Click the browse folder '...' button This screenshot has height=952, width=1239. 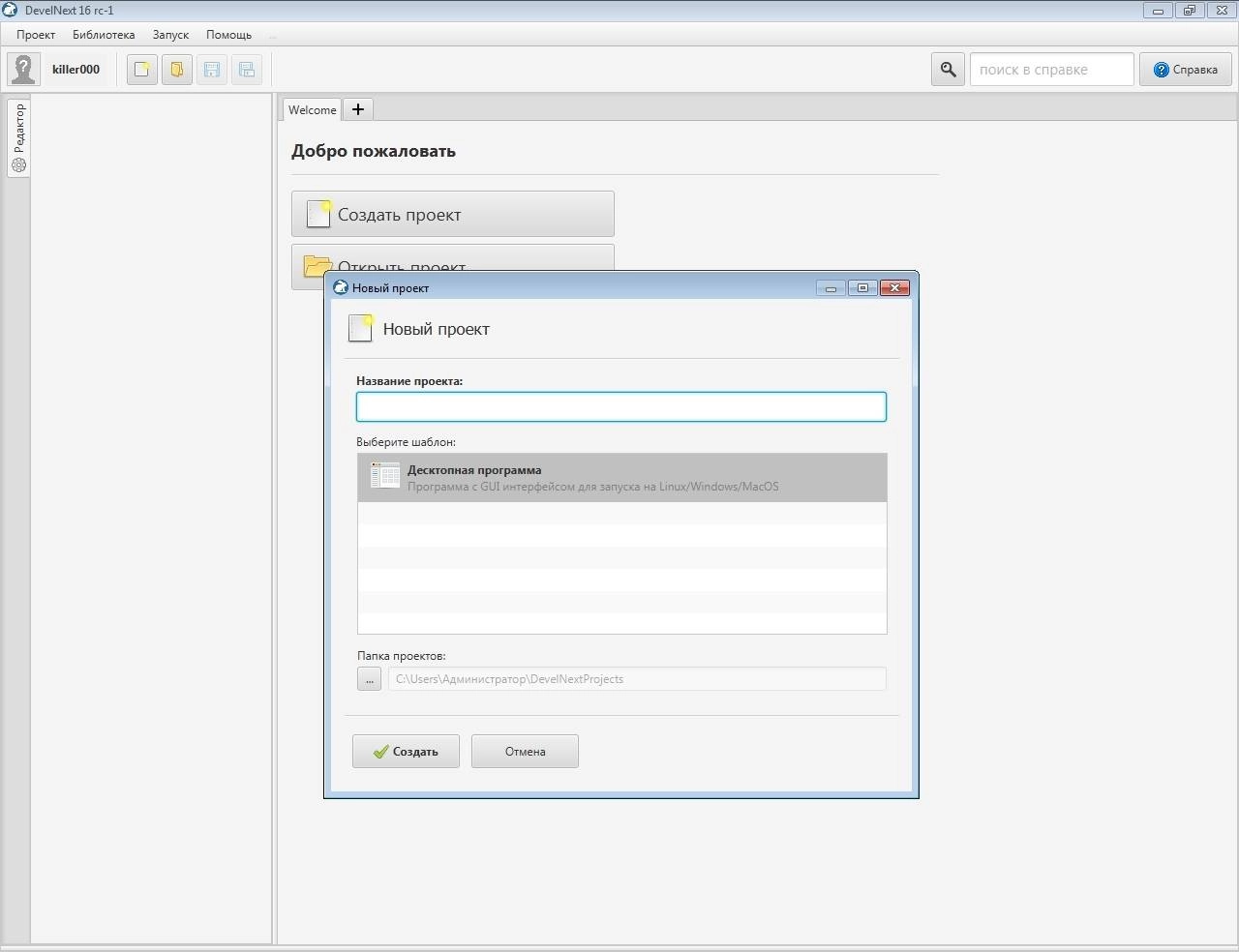369,679
